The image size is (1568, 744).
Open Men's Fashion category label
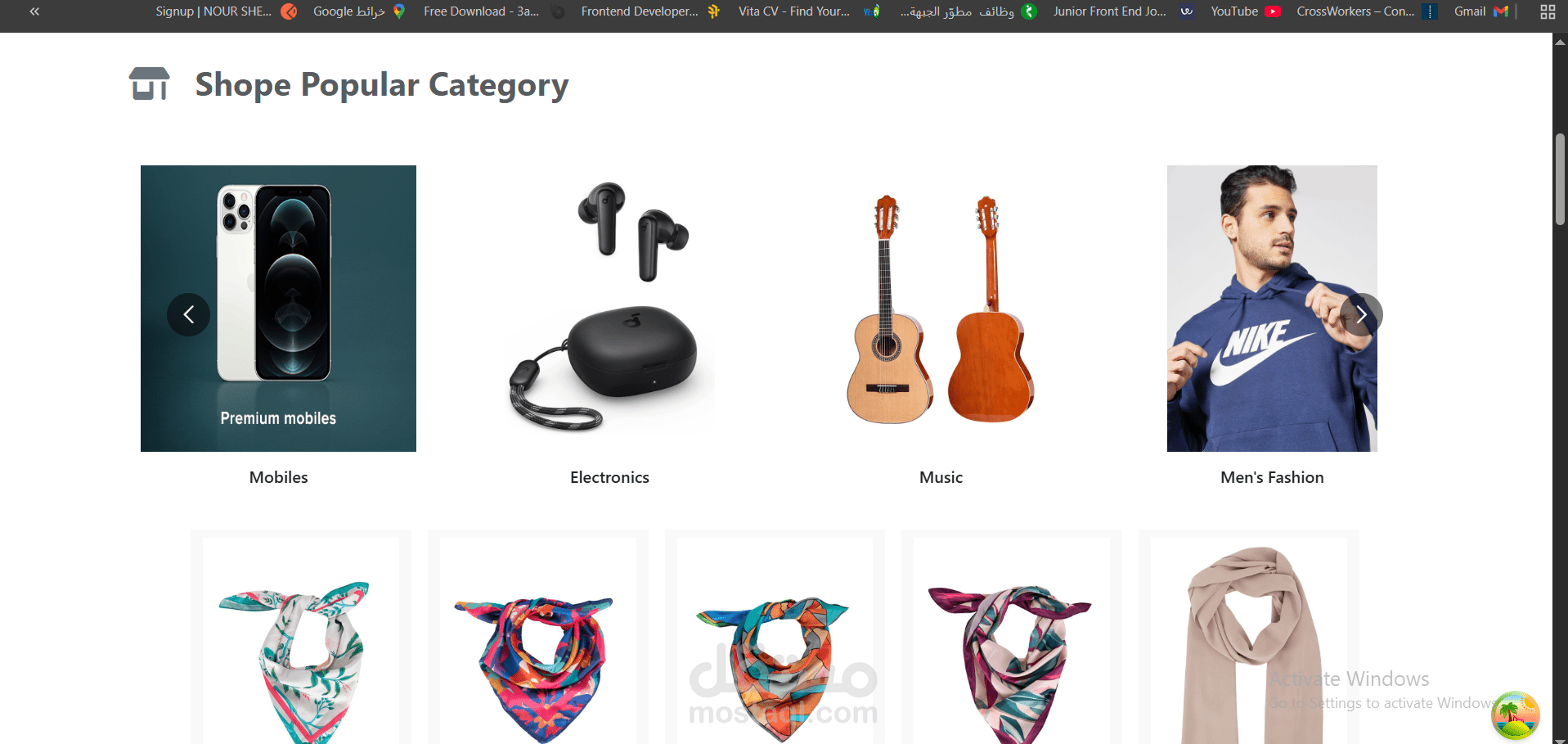1272,477
